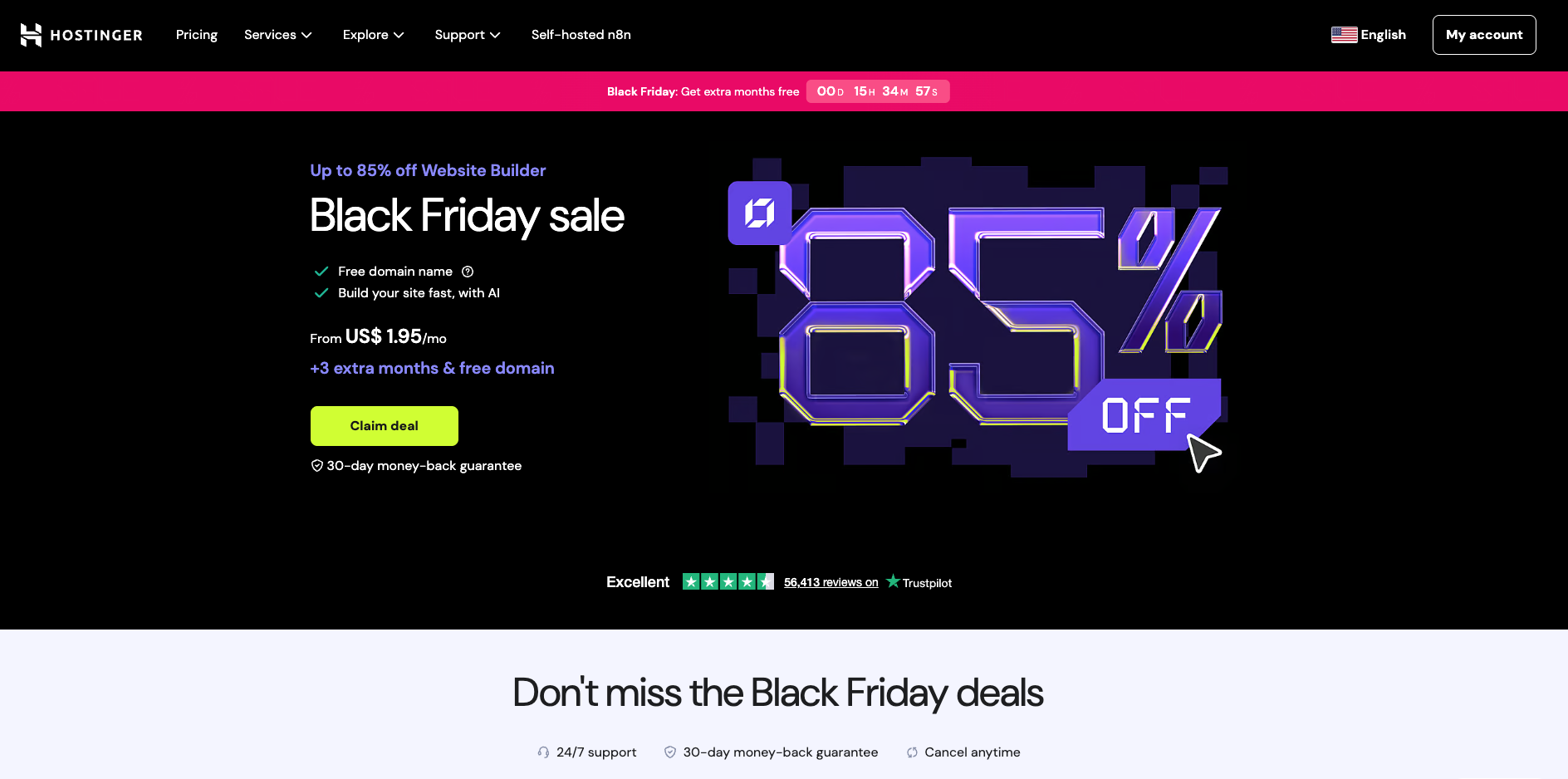Click the headset icon beside 24/7 support

[543, 752]
